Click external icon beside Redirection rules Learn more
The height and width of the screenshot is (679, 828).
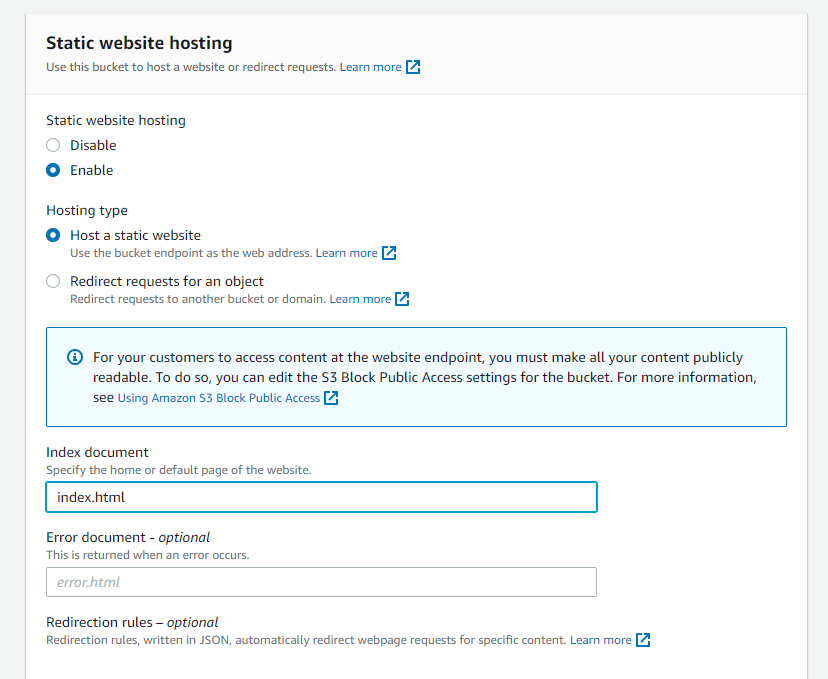643,640
